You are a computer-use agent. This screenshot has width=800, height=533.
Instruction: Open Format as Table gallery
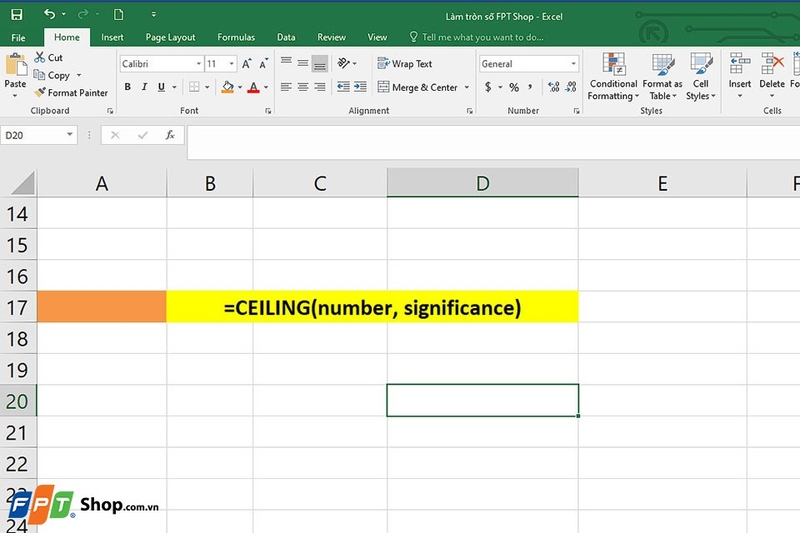point(662,76)
